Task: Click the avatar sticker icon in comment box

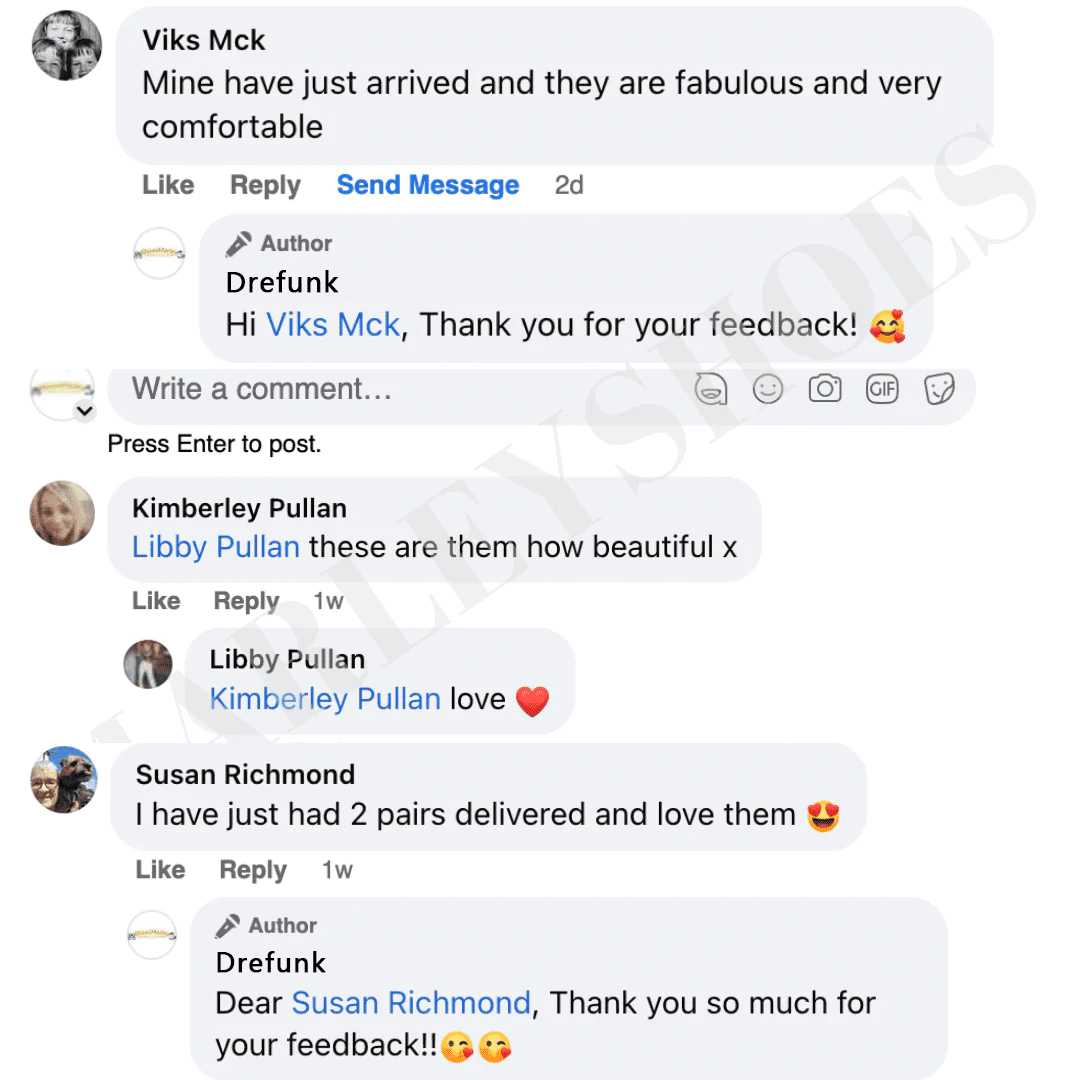Action: [711, 389]
